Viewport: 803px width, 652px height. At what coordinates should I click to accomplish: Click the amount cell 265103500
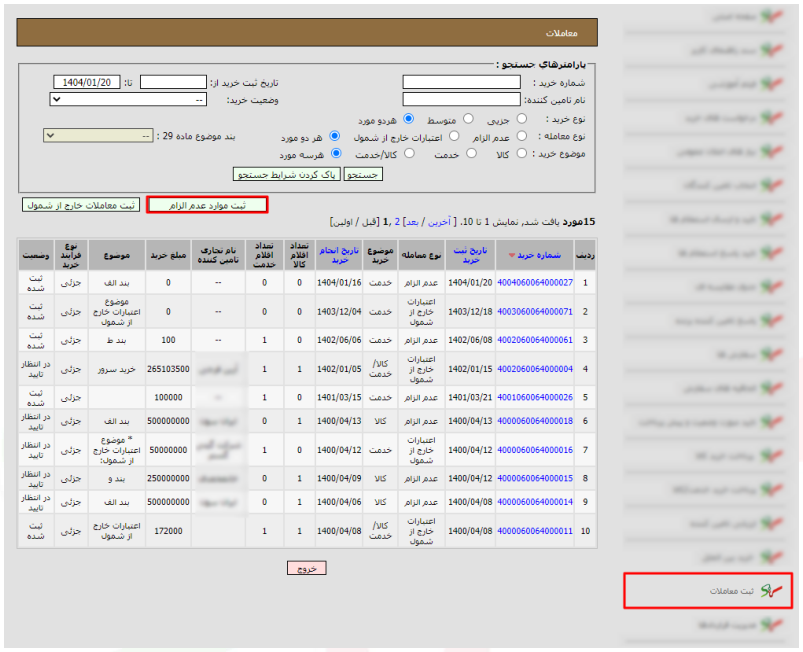pyautogui.click(x=168, y=369)
